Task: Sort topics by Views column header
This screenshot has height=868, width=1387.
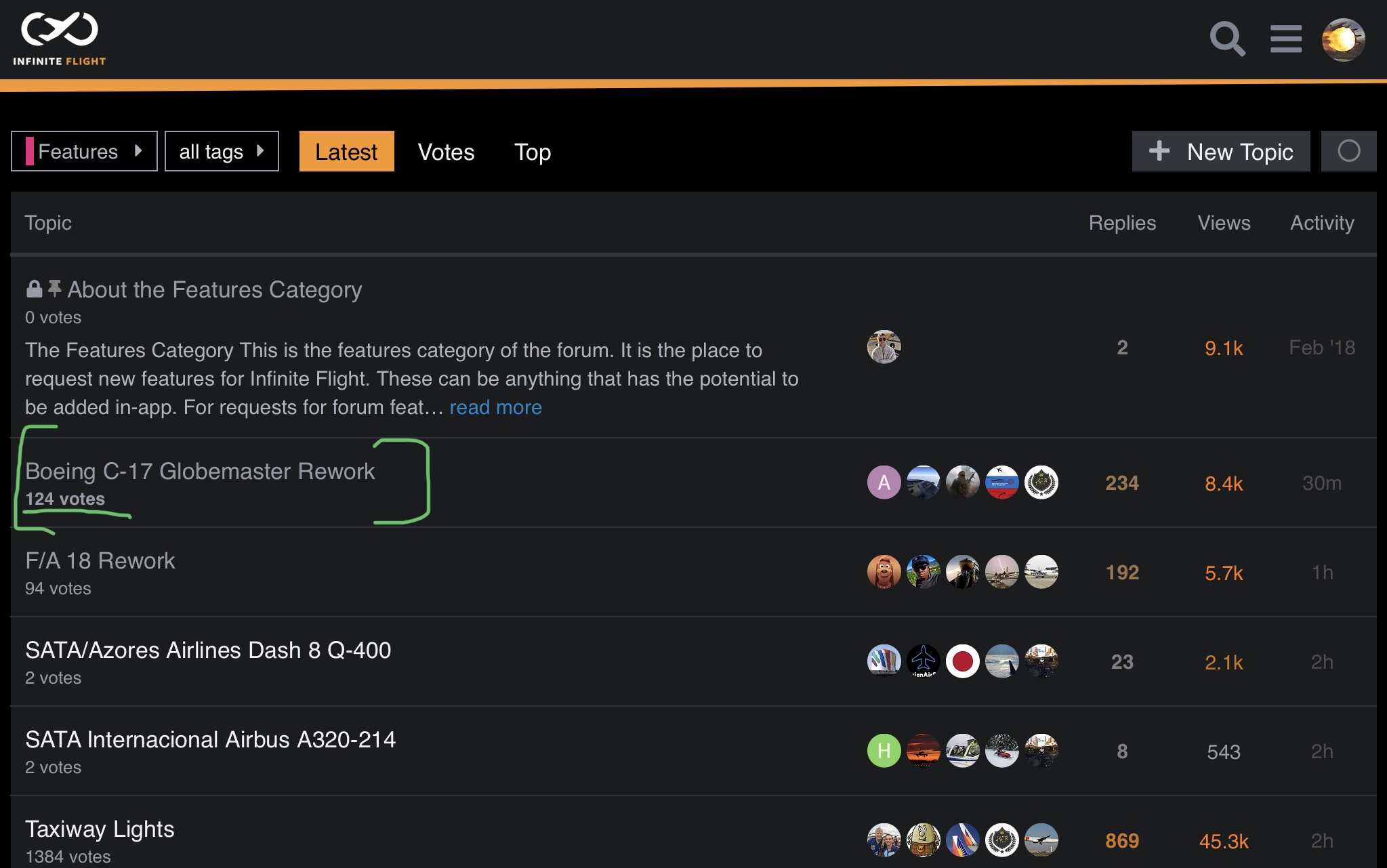Action: [x=1224, y=223]
